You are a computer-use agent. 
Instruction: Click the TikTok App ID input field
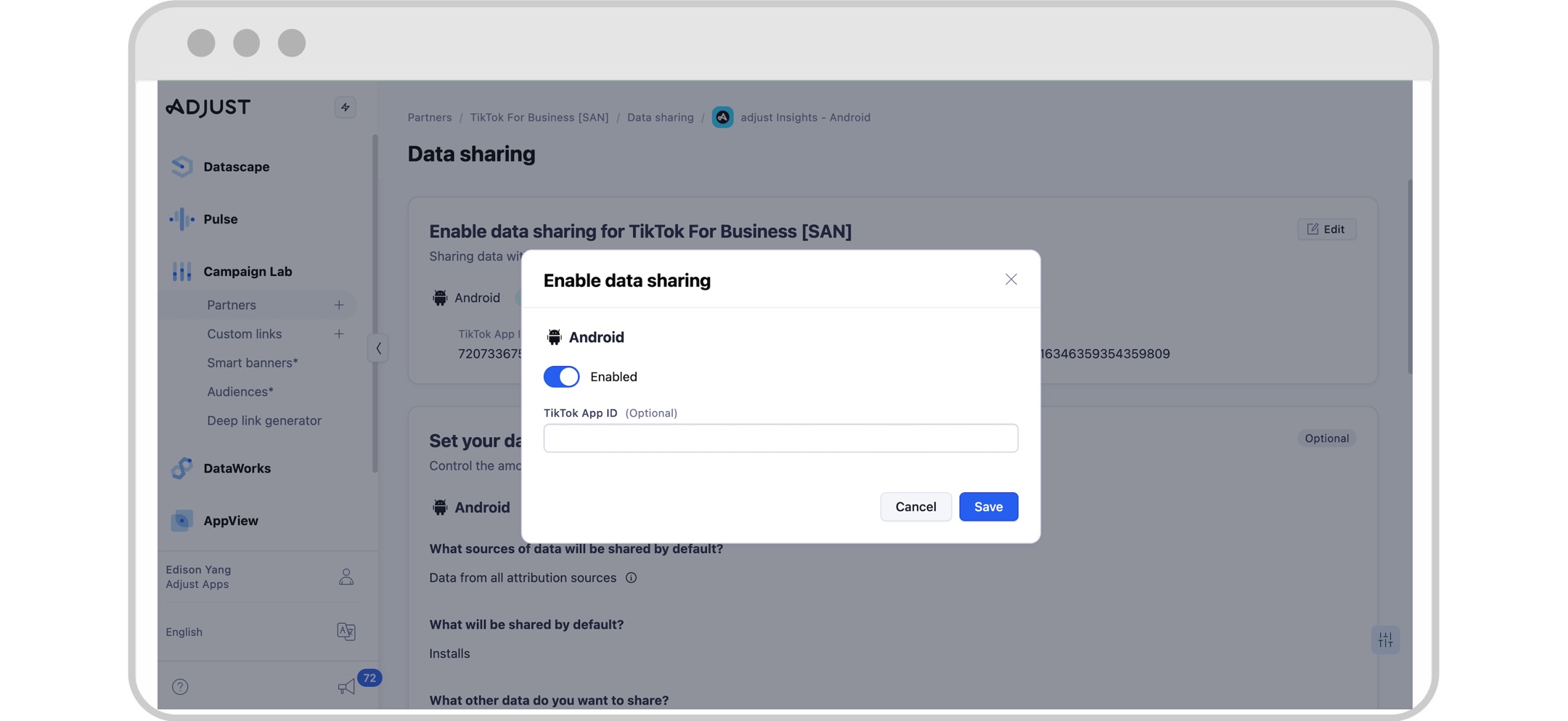(x=780, y=439)
